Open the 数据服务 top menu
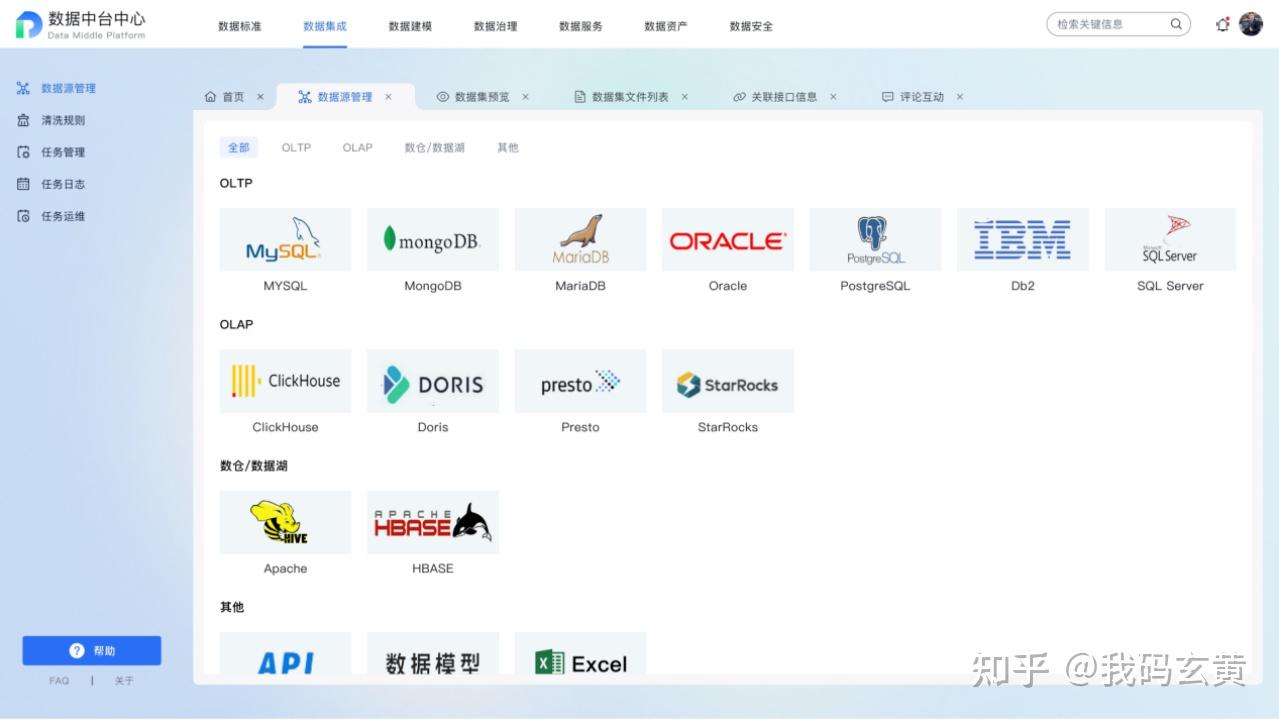This screenshot has width=1279, height=720. tap(581, 26)
